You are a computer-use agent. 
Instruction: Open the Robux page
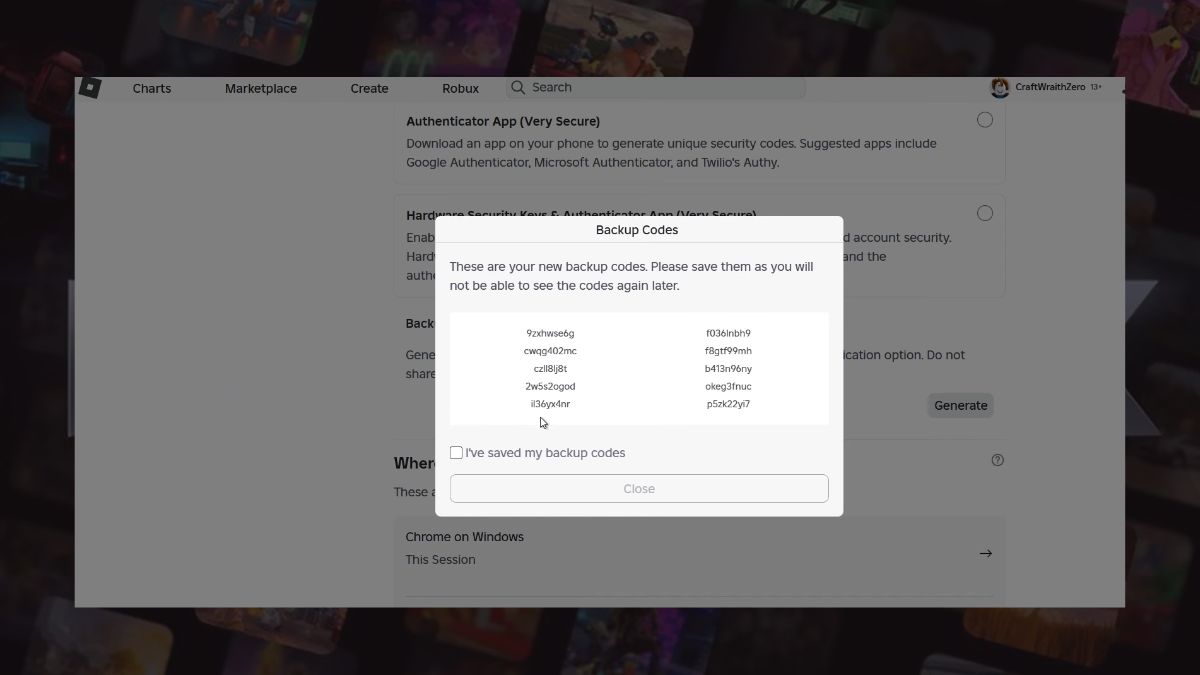(x=460, y=88)
